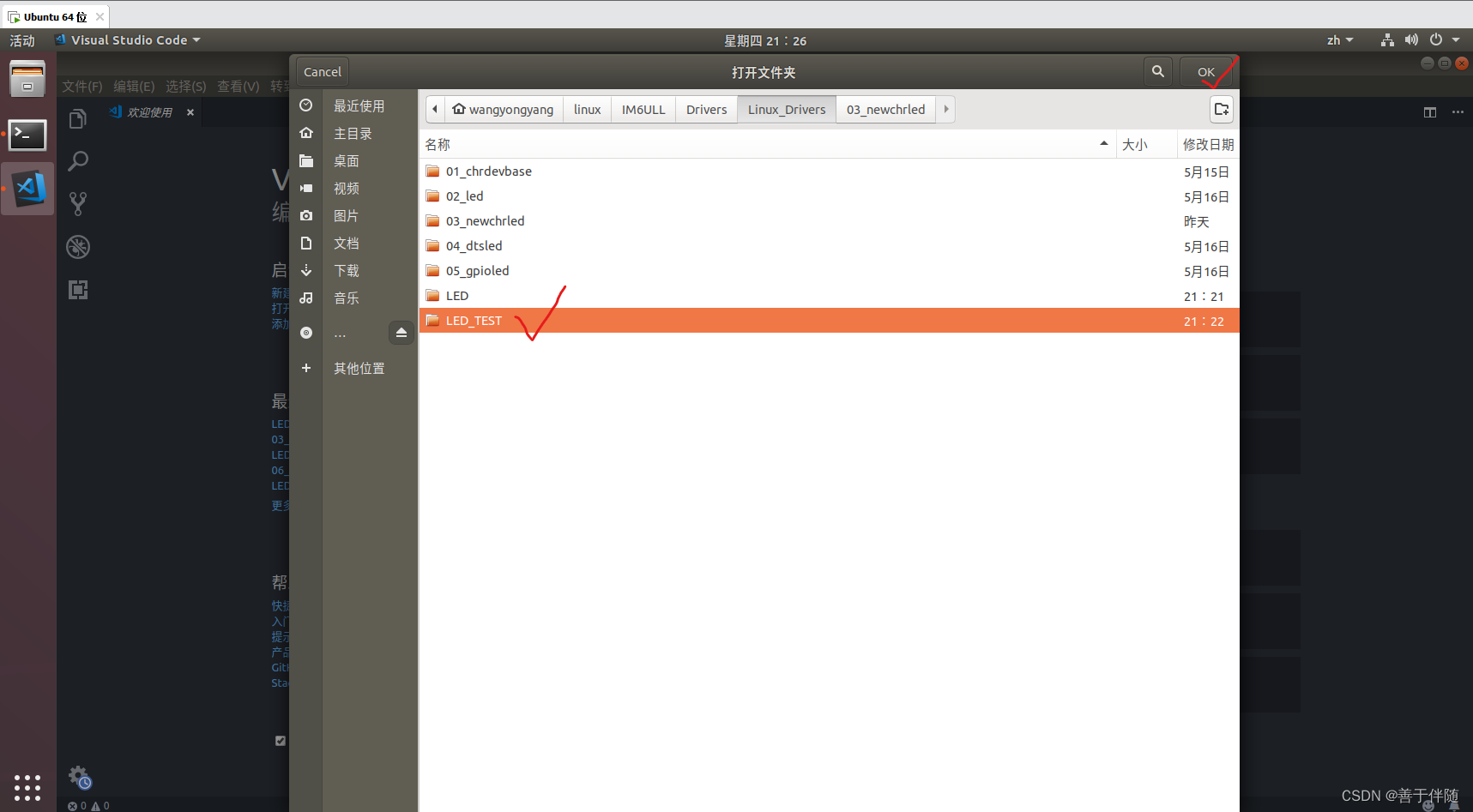Viewport: 1473px width, 812px height.
Task: Open the Visual Studio Code app menu
Action: click(127, 40)
